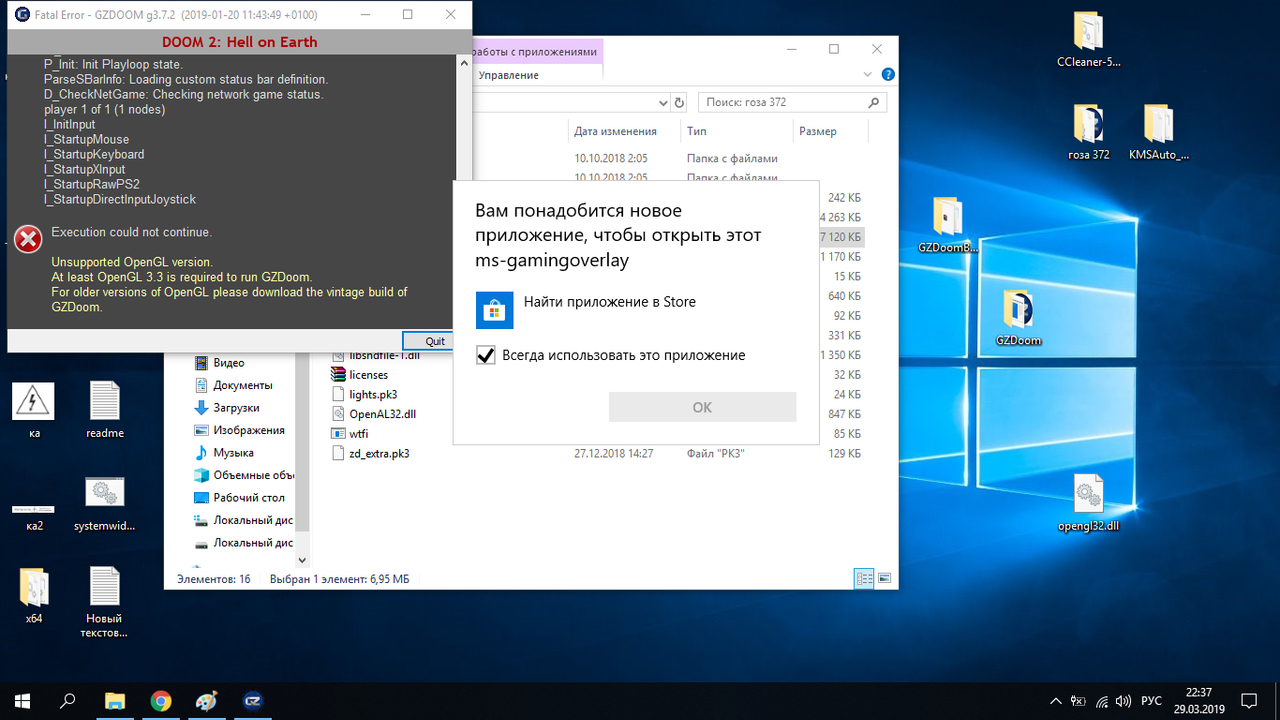Sort by 'Размер' column header
This screenshot has width=1280, height=720.
pos(817,131)
